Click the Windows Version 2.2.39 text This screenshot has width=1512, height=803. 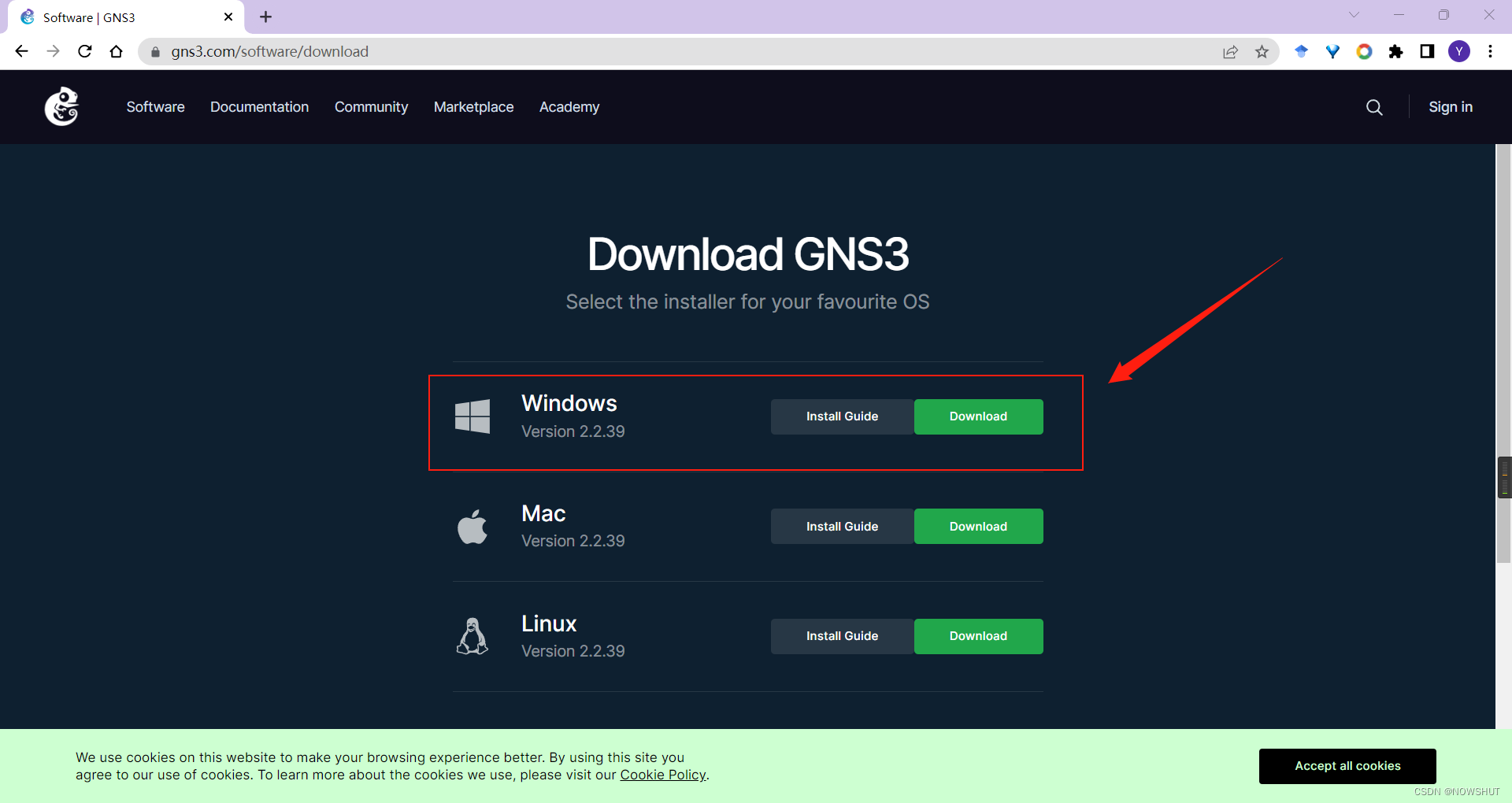tap(573, 431)
